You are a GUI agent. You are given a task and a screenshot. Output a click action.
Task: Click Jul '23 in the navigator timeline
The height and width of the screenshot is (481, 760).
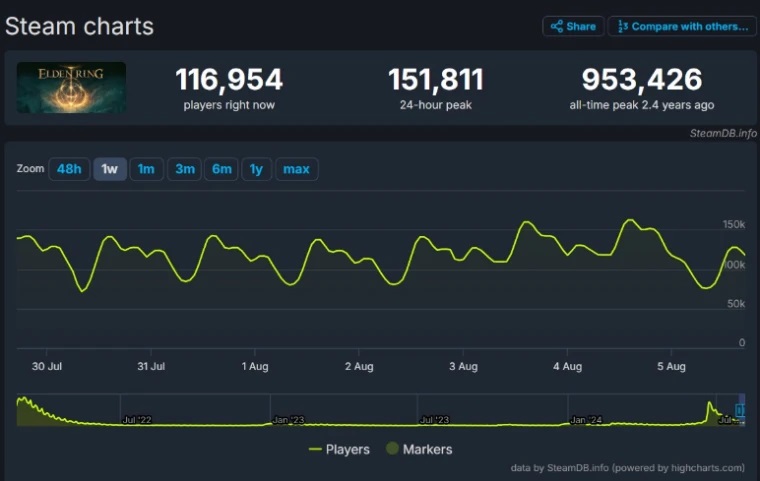pos(434,419)
